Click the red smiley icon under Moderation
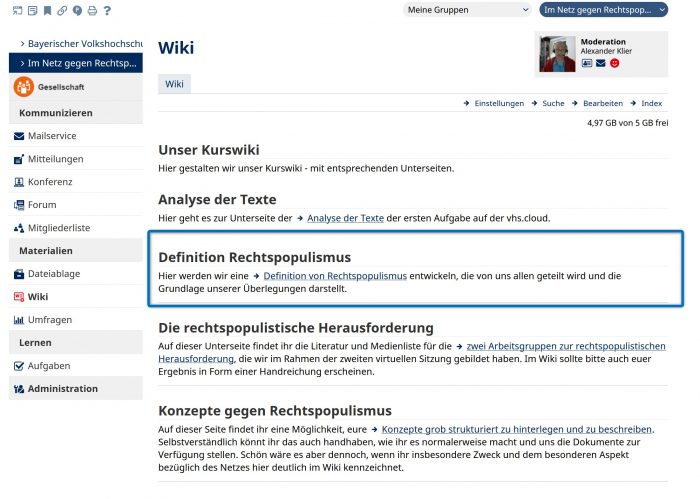Screen dimensions: 700x499 click(x=615, y=63)
